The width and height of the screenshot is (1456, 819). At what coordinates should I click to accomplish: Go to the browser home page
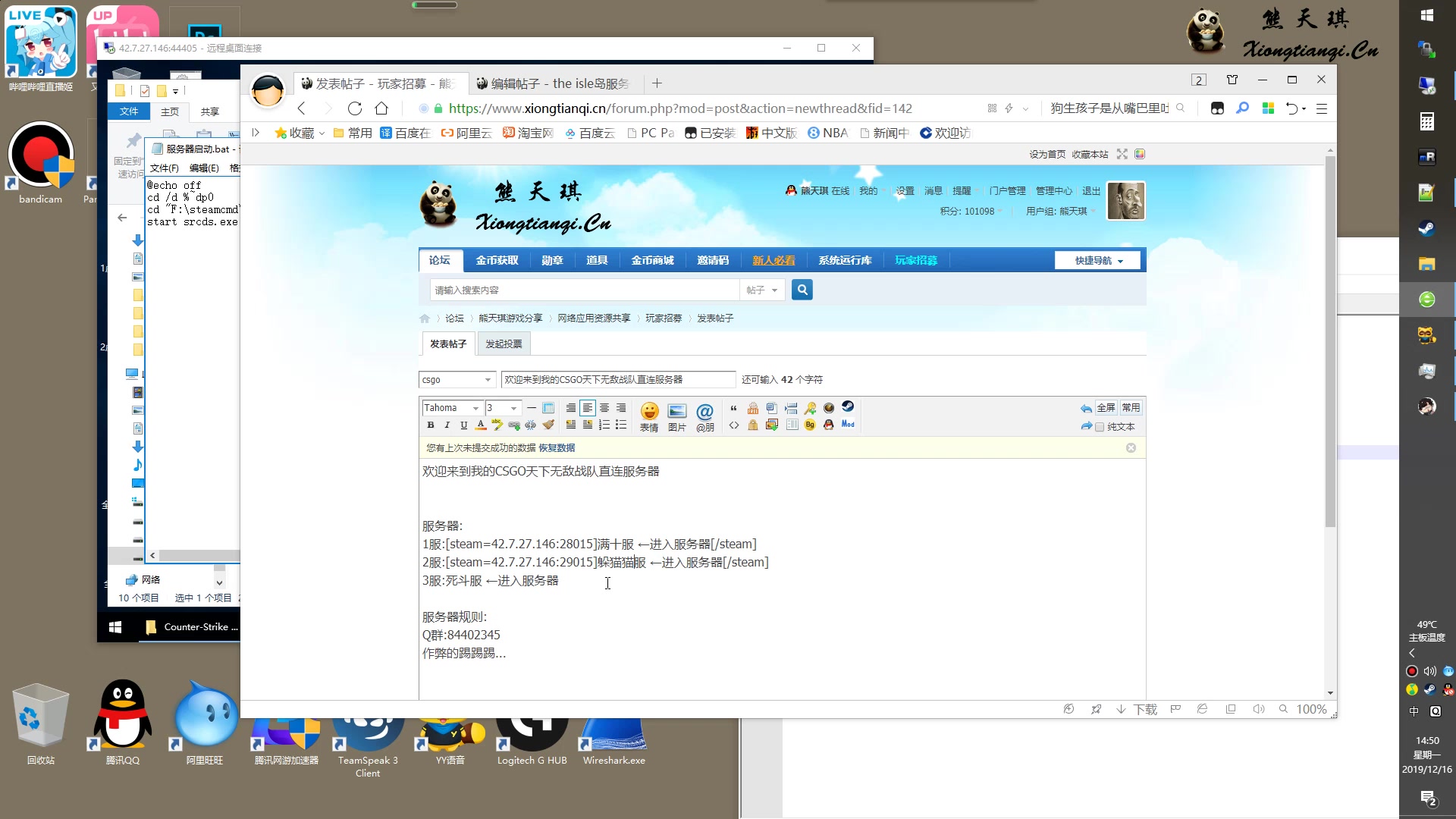tap(381, 108)
